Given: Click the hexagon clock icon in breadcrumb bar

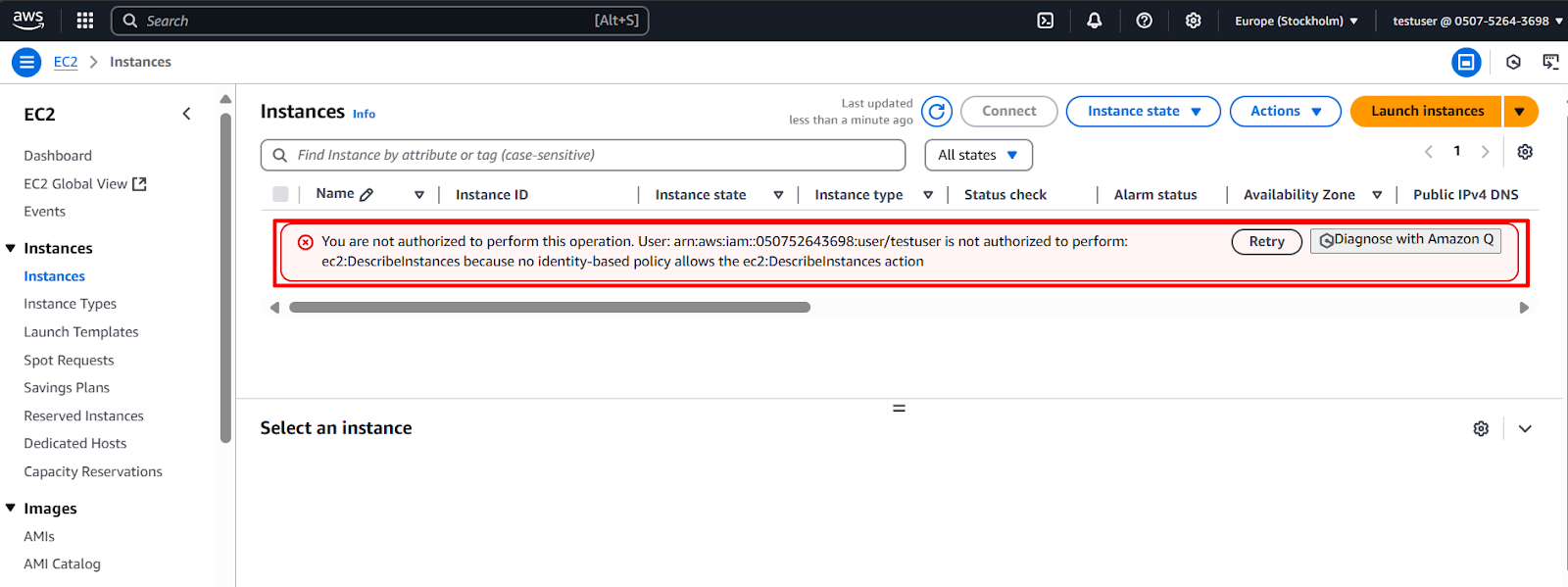Looking at the screenshot, I should click(1513, 62).
